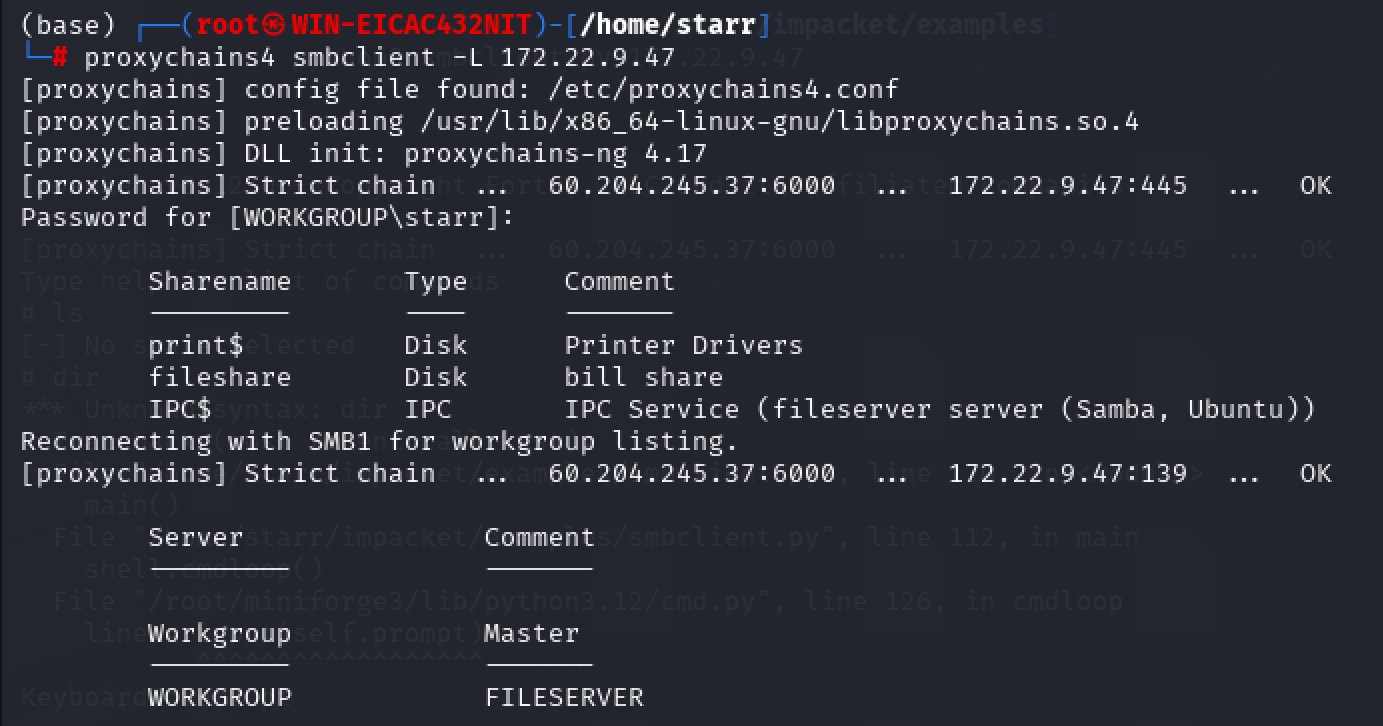1383x726 pixels.
Task: Click the red hash prompt symbol
Action: (59, 57)
